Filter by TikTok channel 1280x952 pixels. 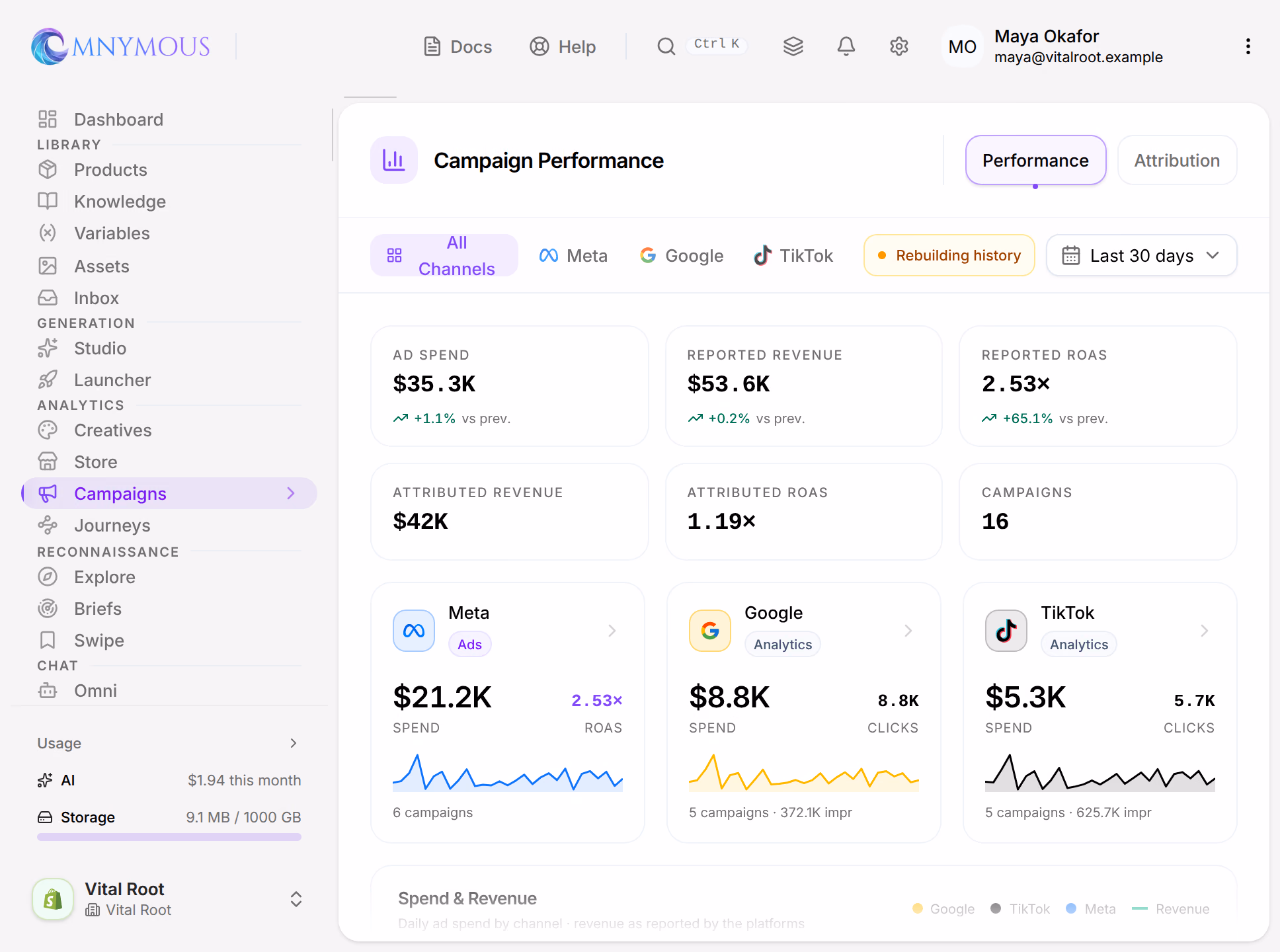click(793, 255)
